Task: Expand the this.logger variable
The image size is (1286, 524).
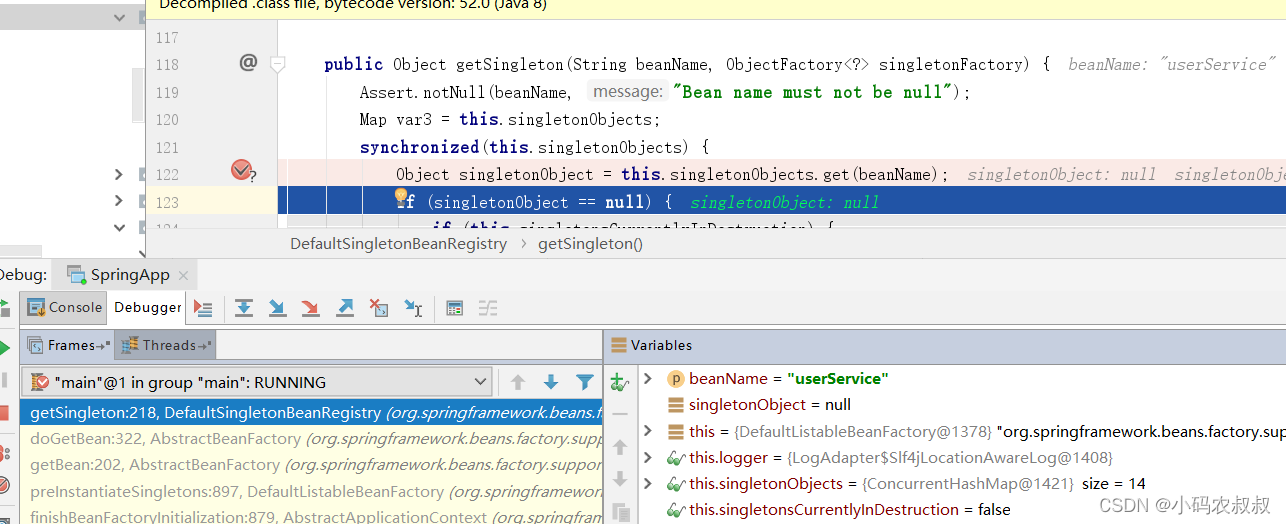Action: click(648, 457)
